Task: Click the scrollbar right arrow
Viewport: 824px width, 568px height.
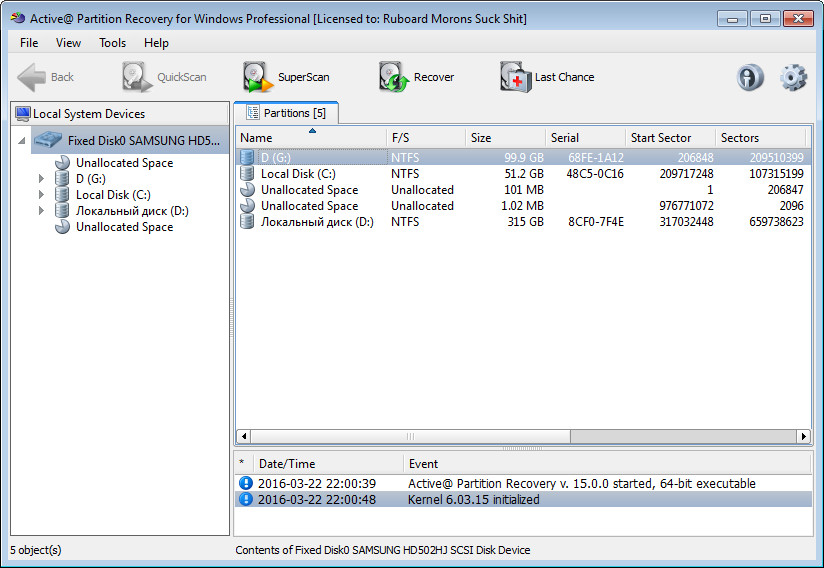Action: [804, 436]
